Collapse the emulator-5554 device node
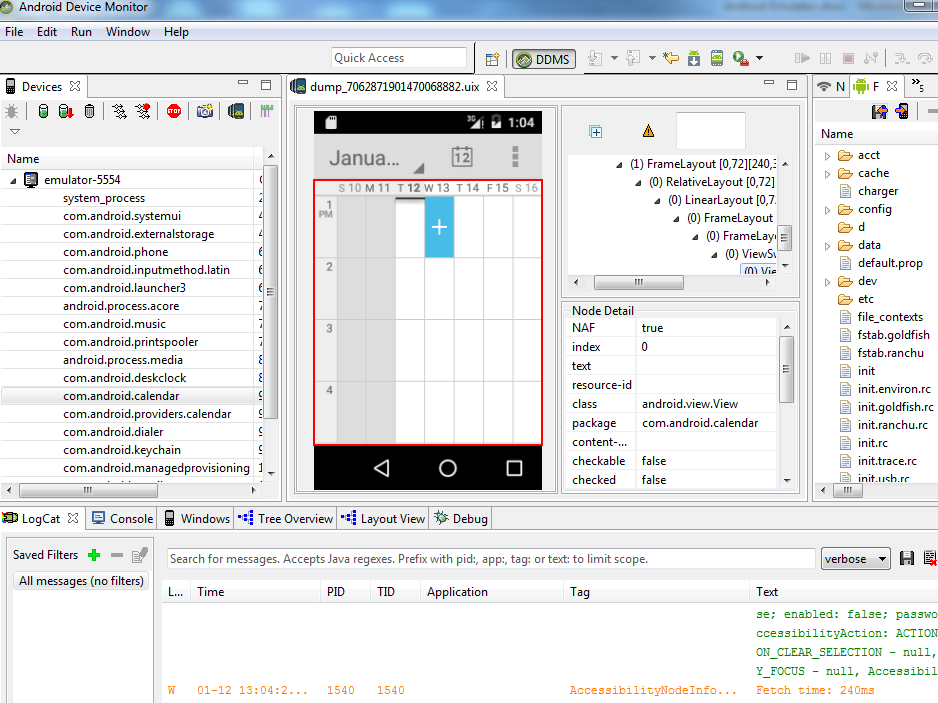Image resolution: width=938 pixels, height=703 pixels. pos(13,180)
